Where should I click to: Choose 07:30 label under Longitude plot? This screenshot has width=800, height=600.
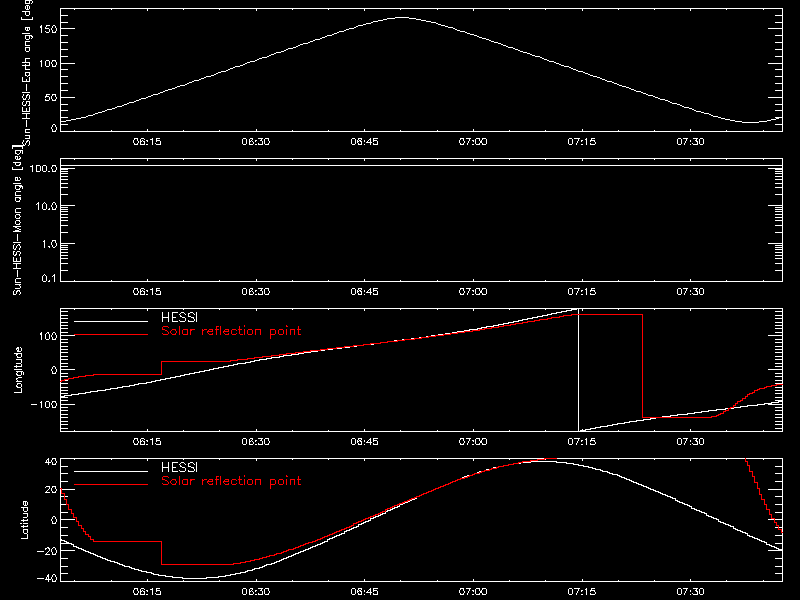tap(690, 441)
